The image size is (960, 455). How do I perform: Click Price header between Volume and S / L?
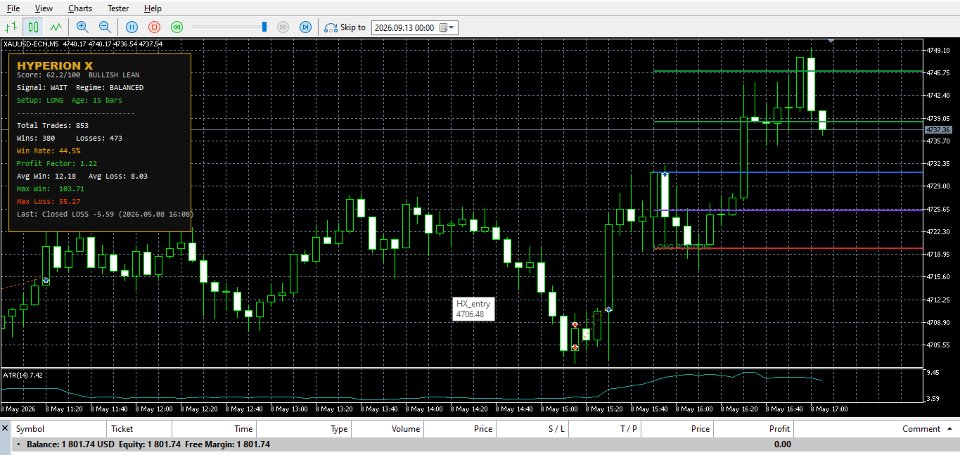460,429
